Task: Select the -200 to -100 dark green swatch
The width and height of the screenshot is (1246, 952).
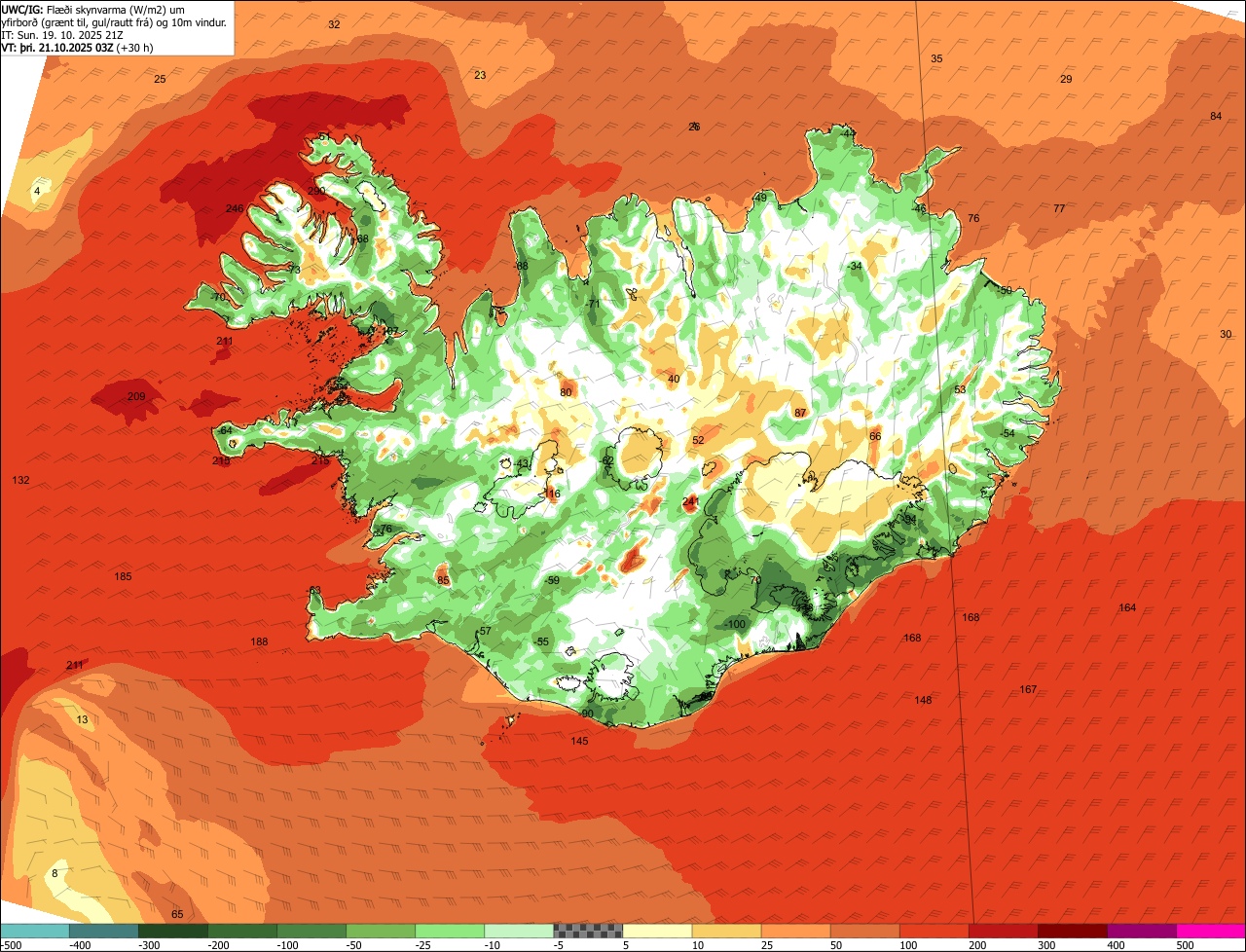Action: [x=242, y=931]
